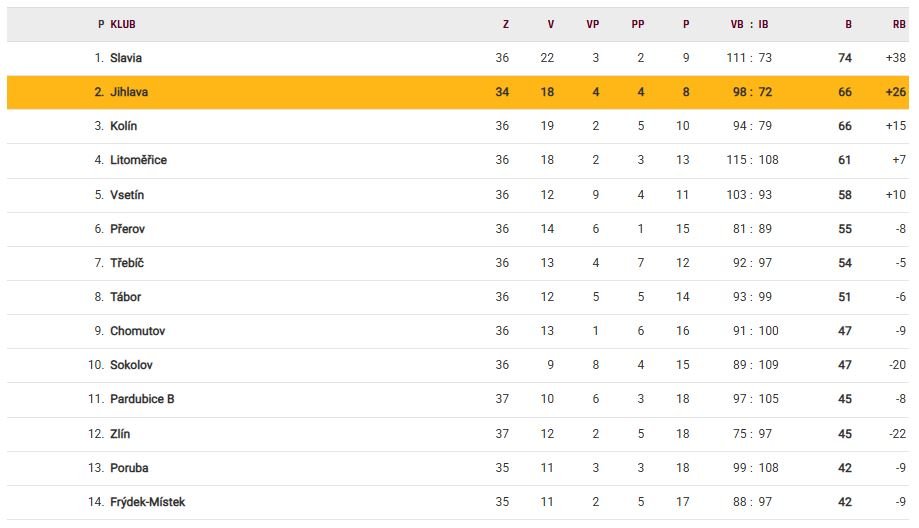Screen dimensions: 919x528
Task: Sort by the KLUB column header
Action: [x=123, y=25]
